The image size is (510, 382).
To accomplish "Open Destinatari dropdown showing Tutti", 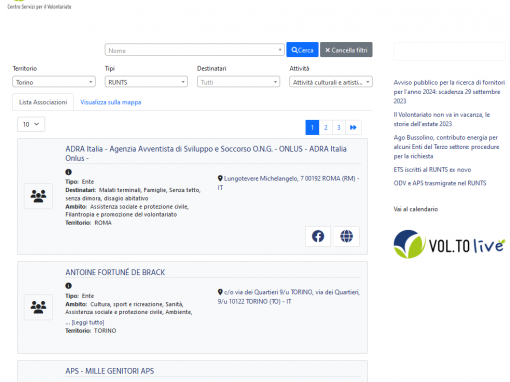I will click(x=238, y=82).
